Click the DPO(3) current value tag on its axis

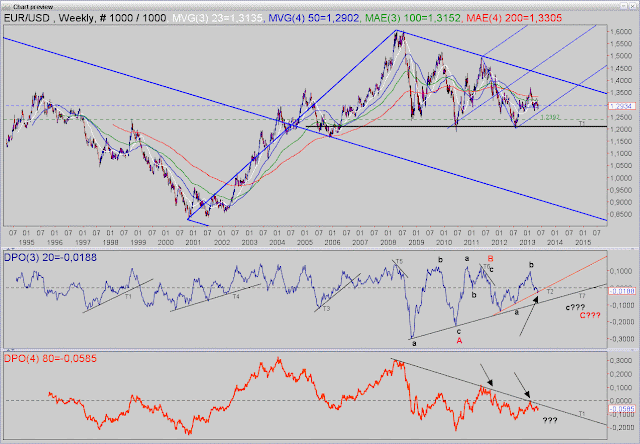pos(622,291)
